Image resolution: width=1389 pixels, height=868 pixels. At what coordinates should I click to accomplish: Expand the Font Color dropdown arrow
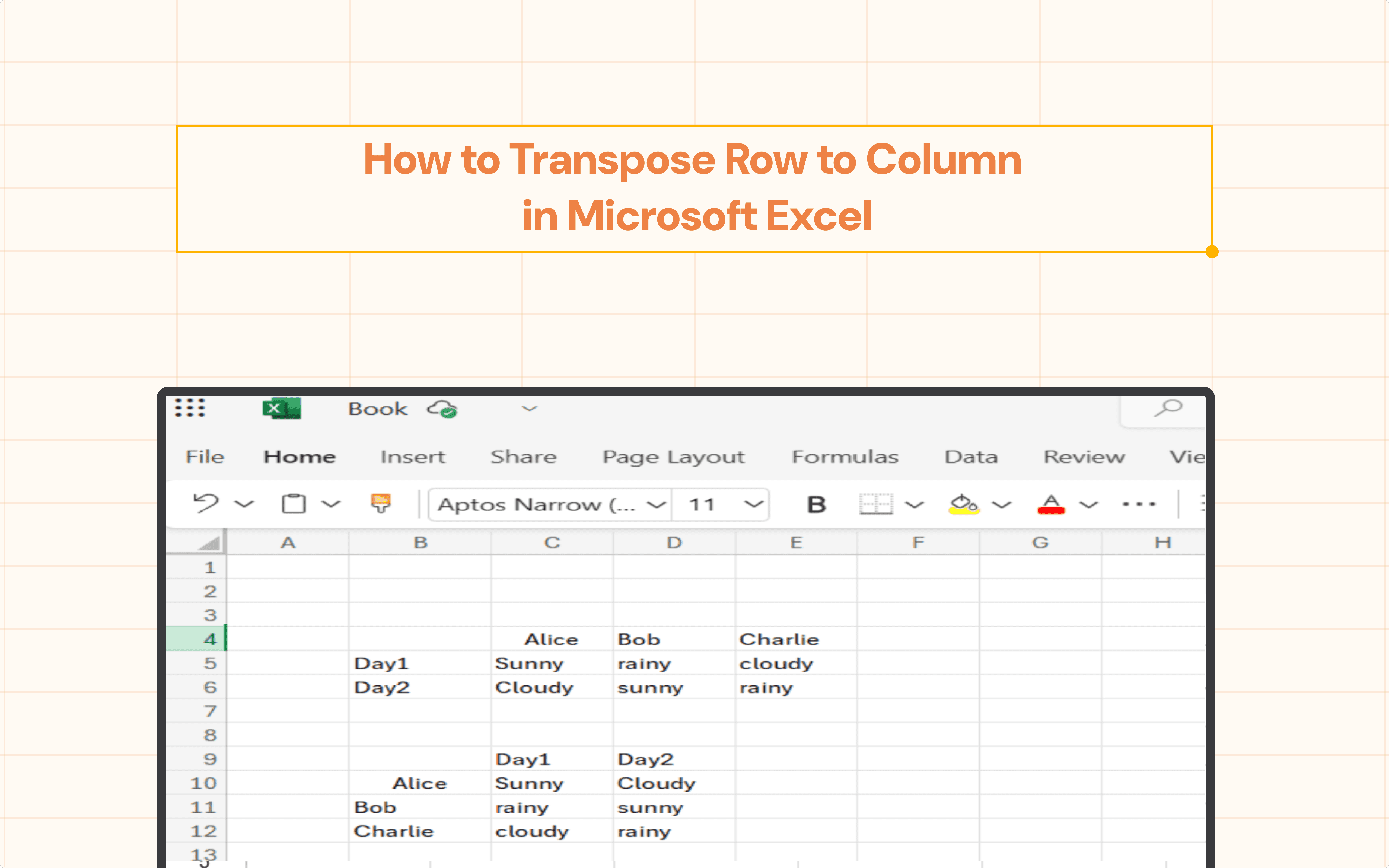click(x=1089, y=505)
